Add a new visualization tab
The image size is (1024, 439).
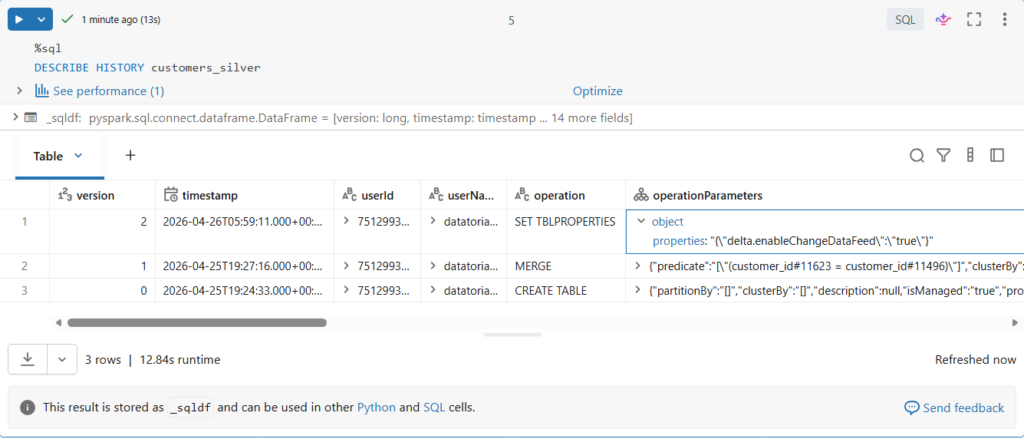click(130, 155)
